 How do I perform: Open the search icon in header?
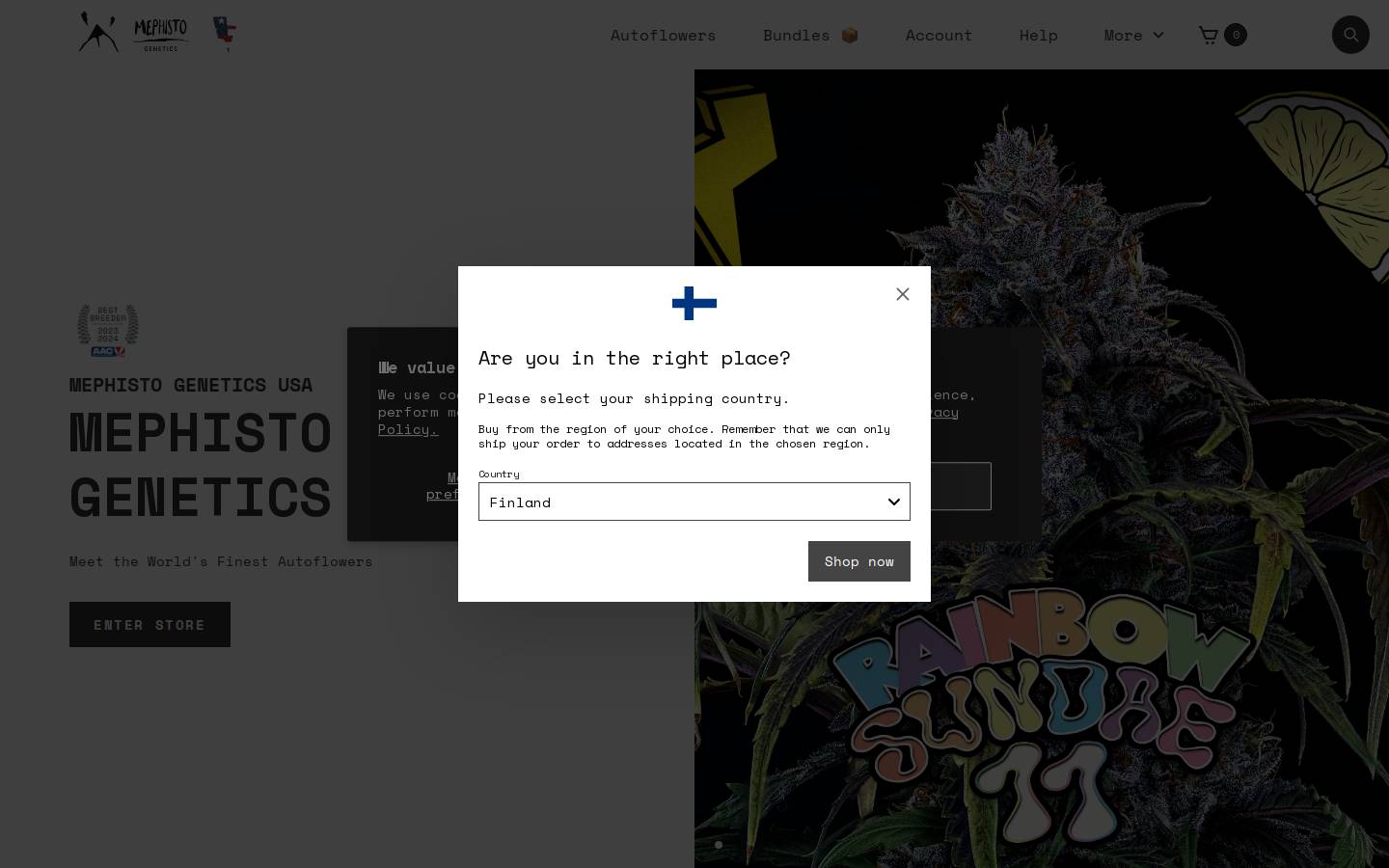(1350, 35)
